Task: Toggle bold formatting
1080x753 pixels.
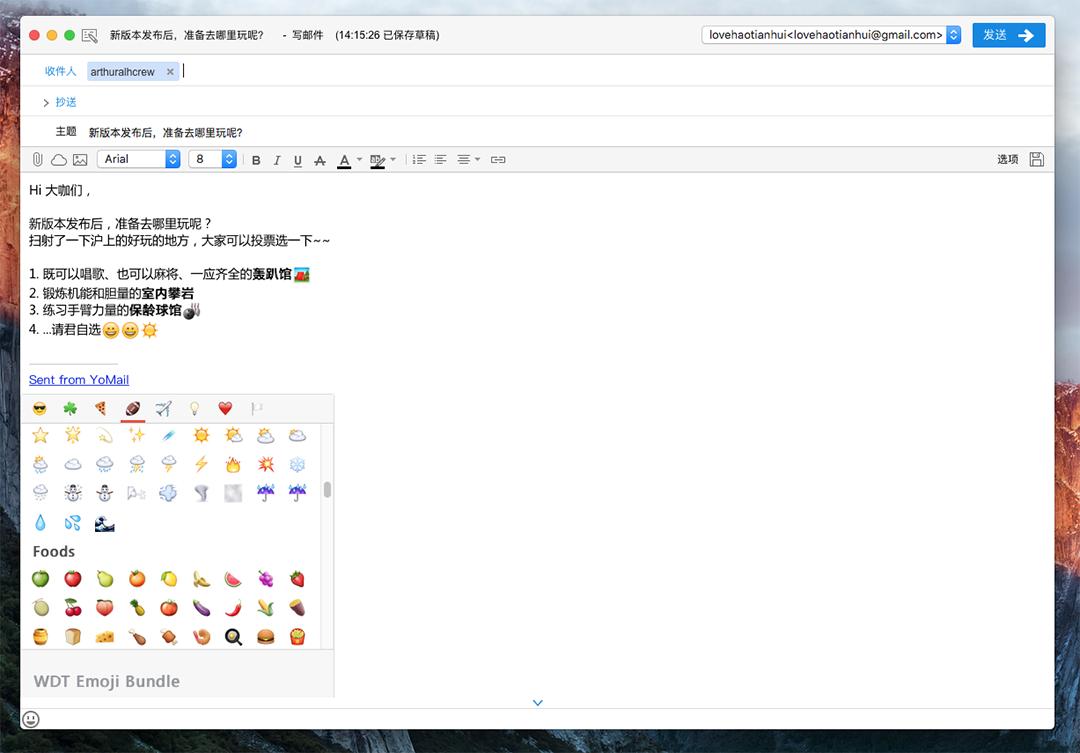Action: click(x=256, y=160)
